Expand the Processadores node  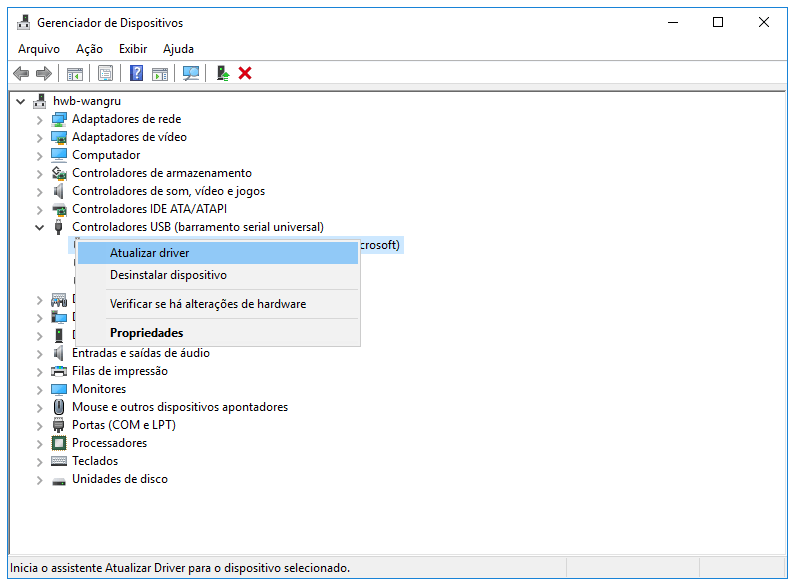(40, 444)
